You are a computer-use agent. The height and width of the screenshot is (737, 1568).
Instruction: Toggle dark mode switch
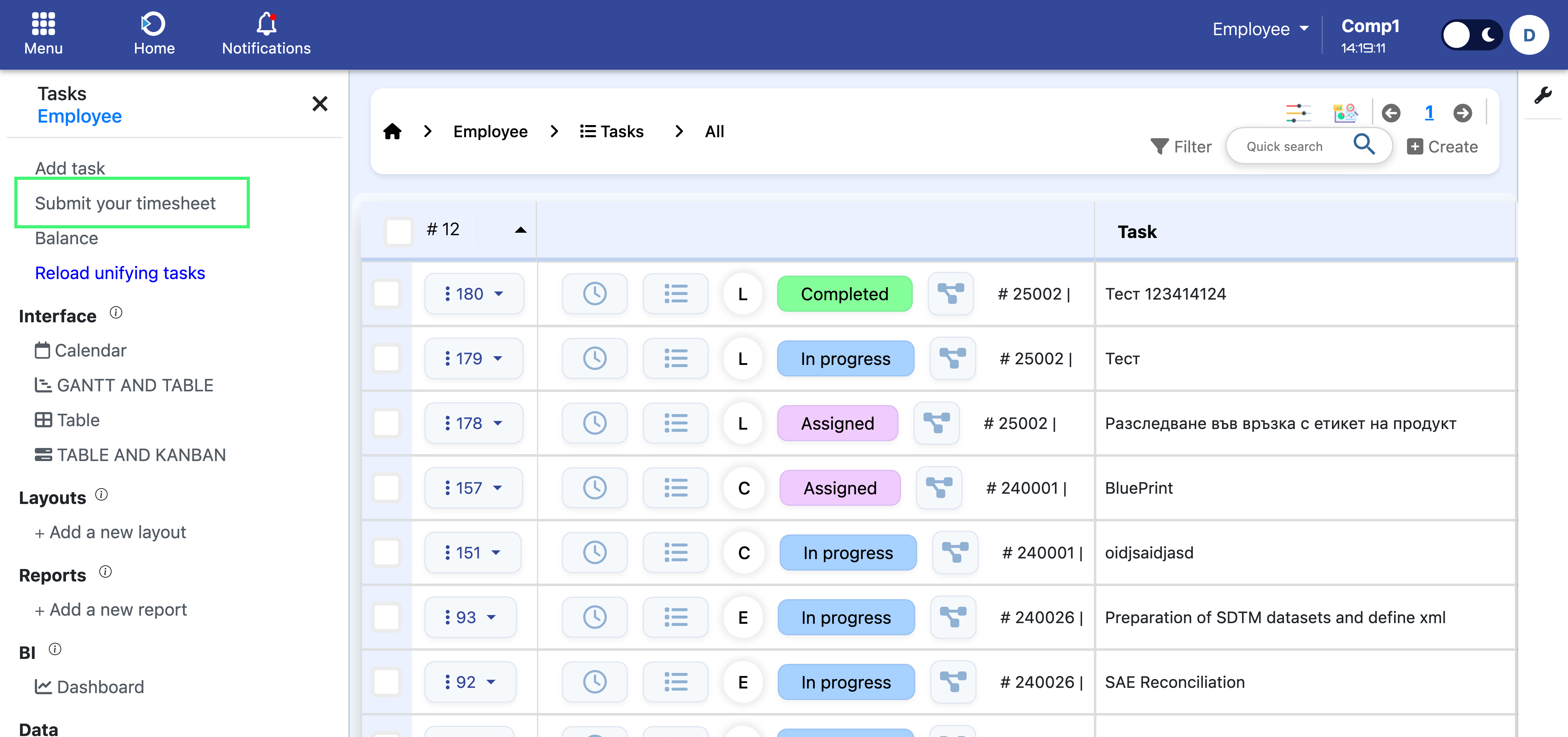point(1472,35)
